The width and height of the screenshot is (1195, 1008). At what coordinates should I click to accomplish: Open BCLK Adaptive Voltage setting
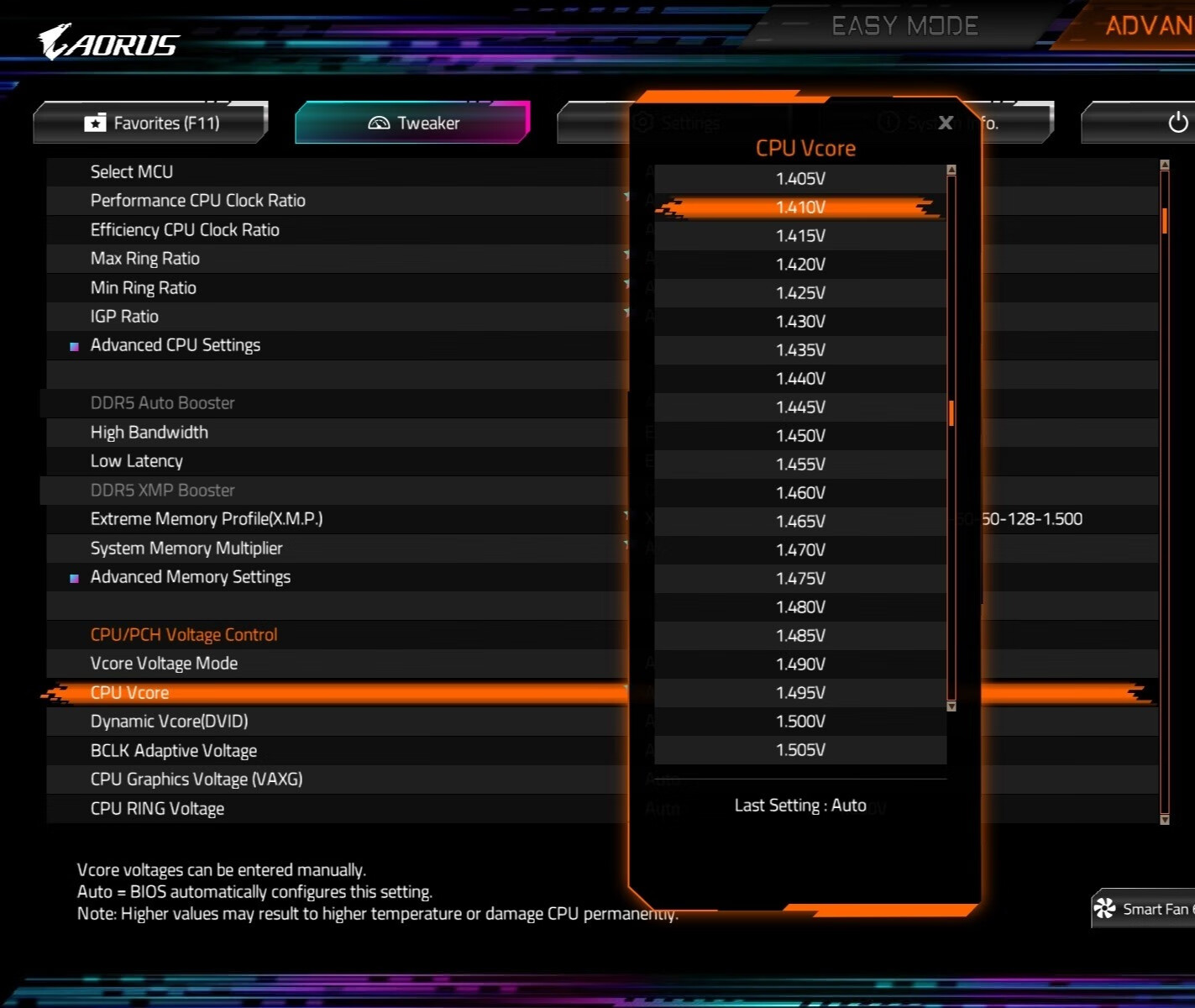coord(338,751)
